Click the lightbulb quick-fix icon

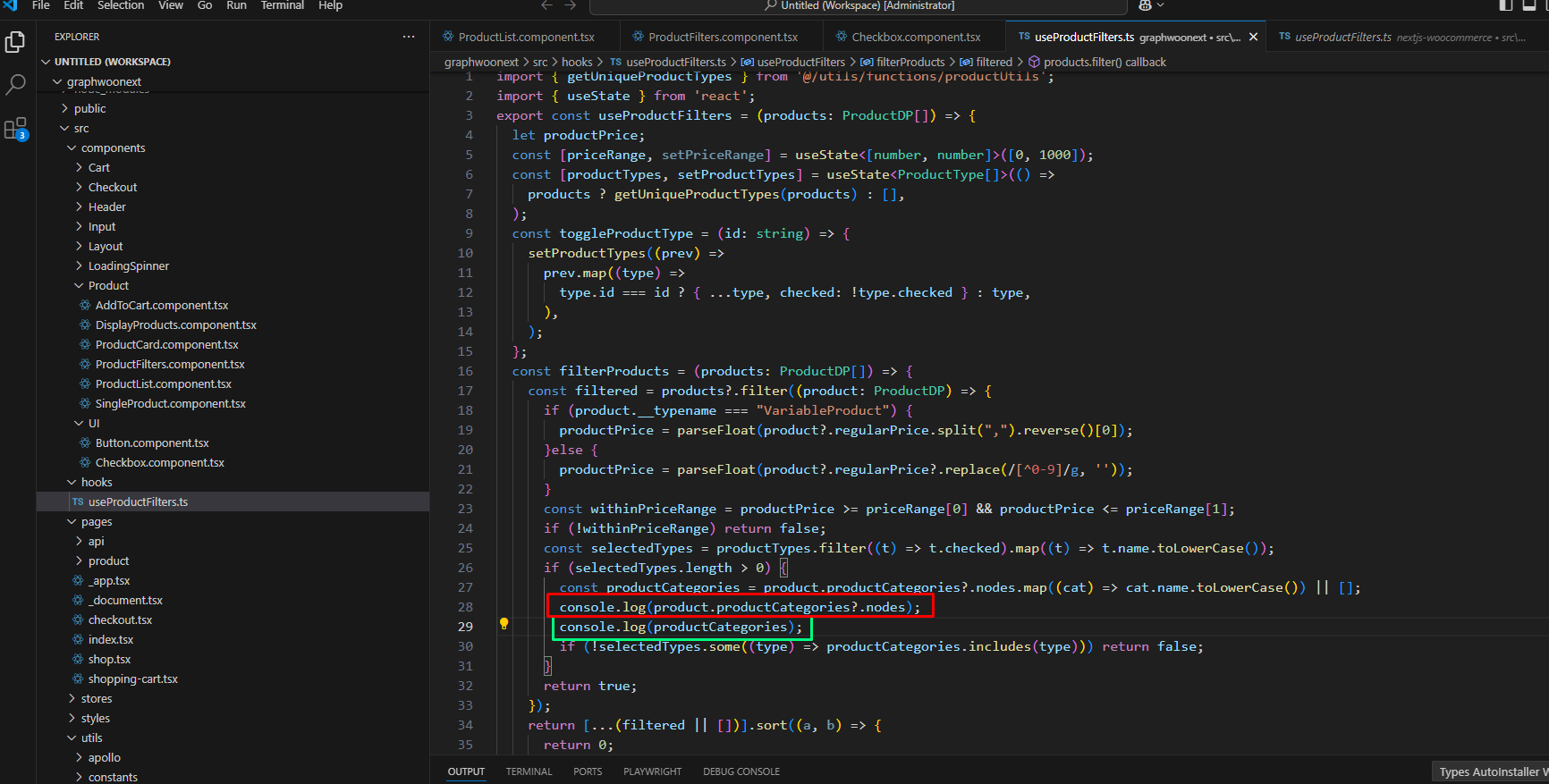504,624
